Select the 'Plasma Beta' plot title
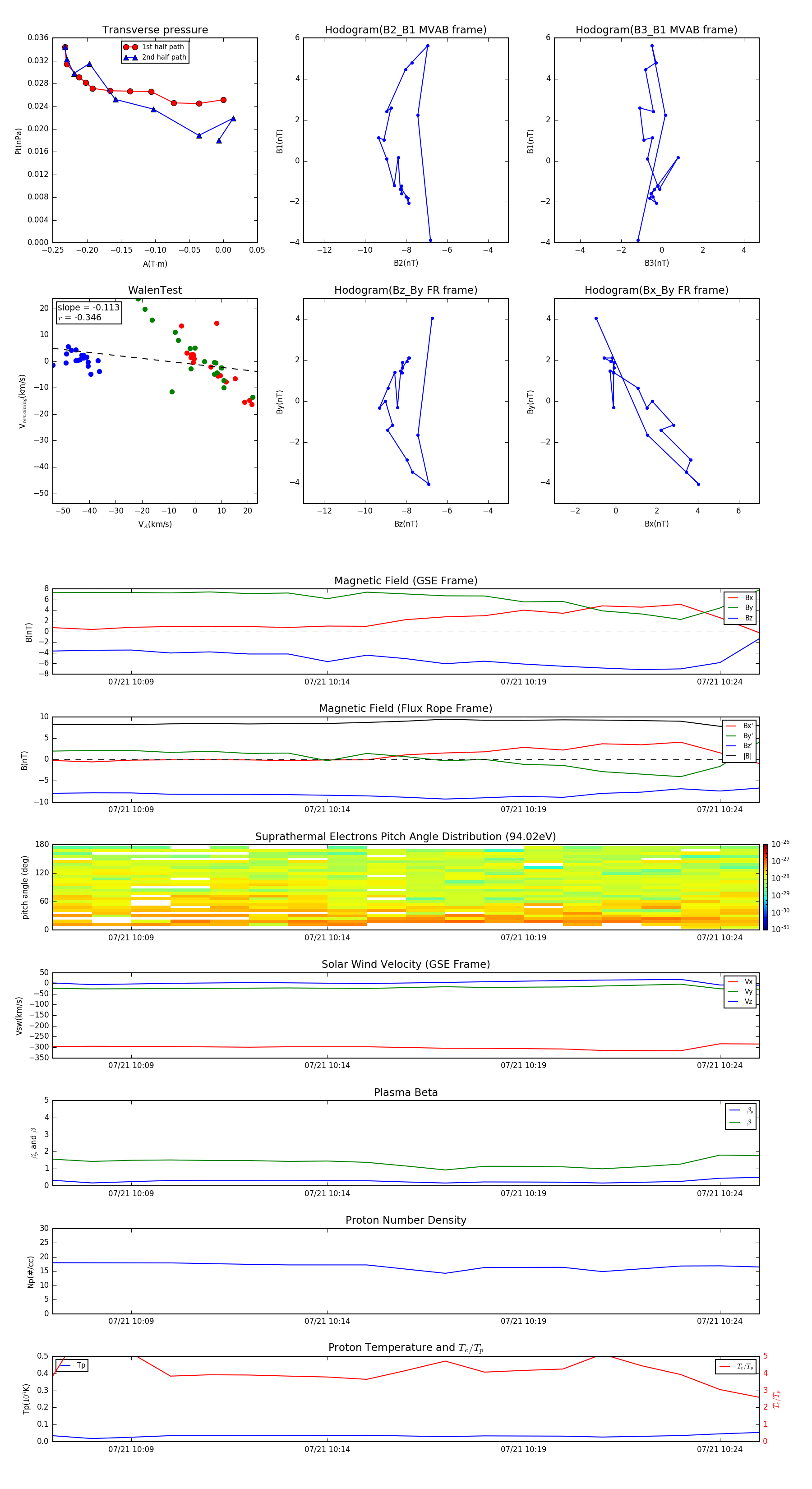Image resolution: width=812 pixels, height=1489 pixels. pyautogui.click(x=406, y=1093)
